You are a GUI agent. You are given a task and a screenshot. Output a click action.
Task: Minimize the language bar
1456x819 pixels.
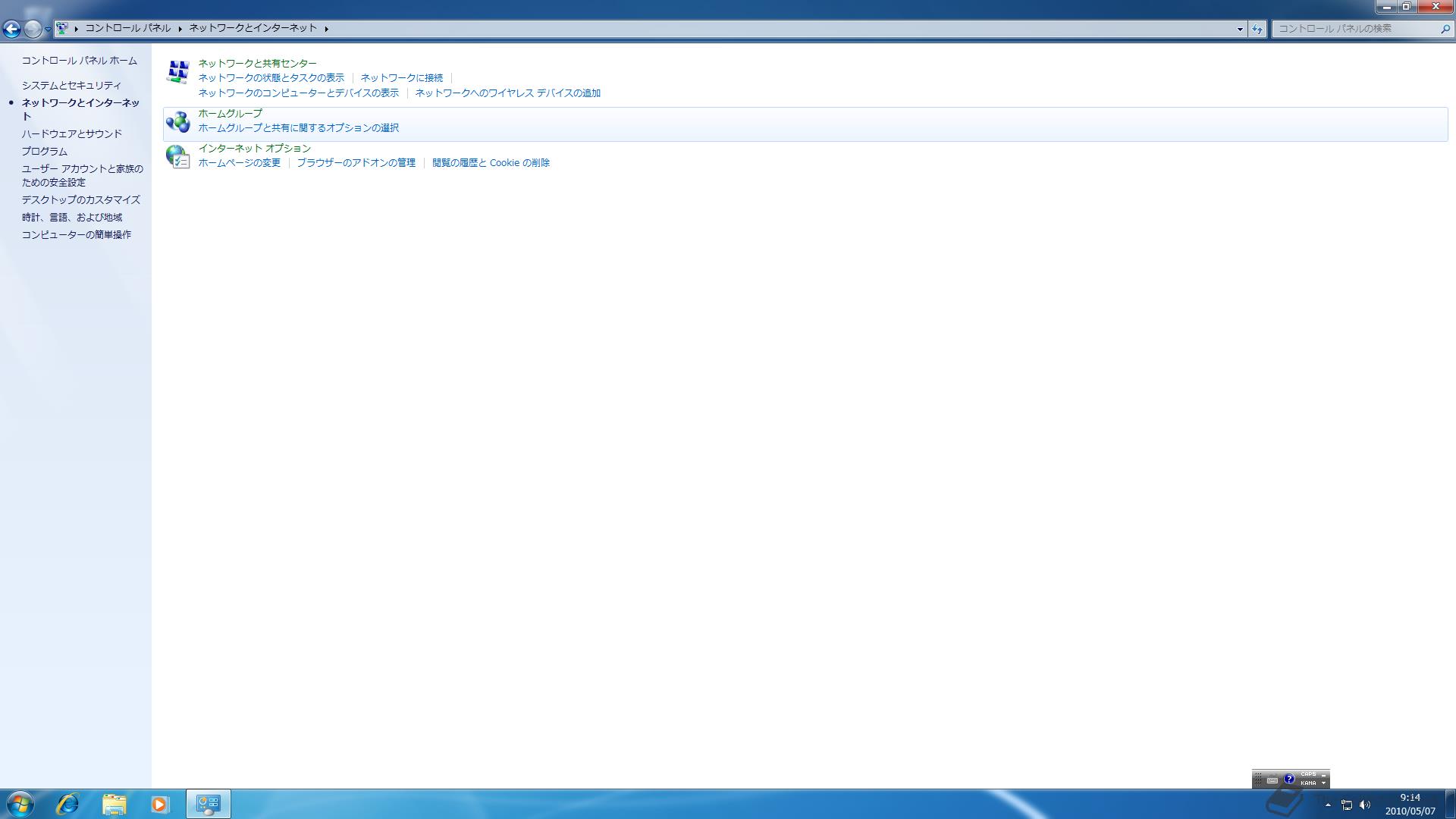[x=1324, y=775]
